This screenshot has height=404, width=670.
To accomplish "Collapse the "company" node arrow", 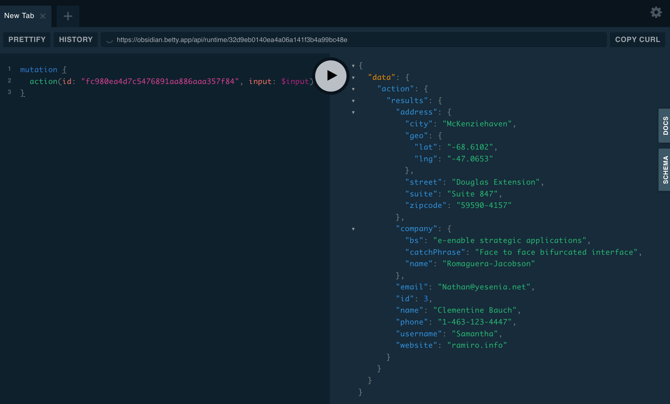I will [x=353, y=229].
